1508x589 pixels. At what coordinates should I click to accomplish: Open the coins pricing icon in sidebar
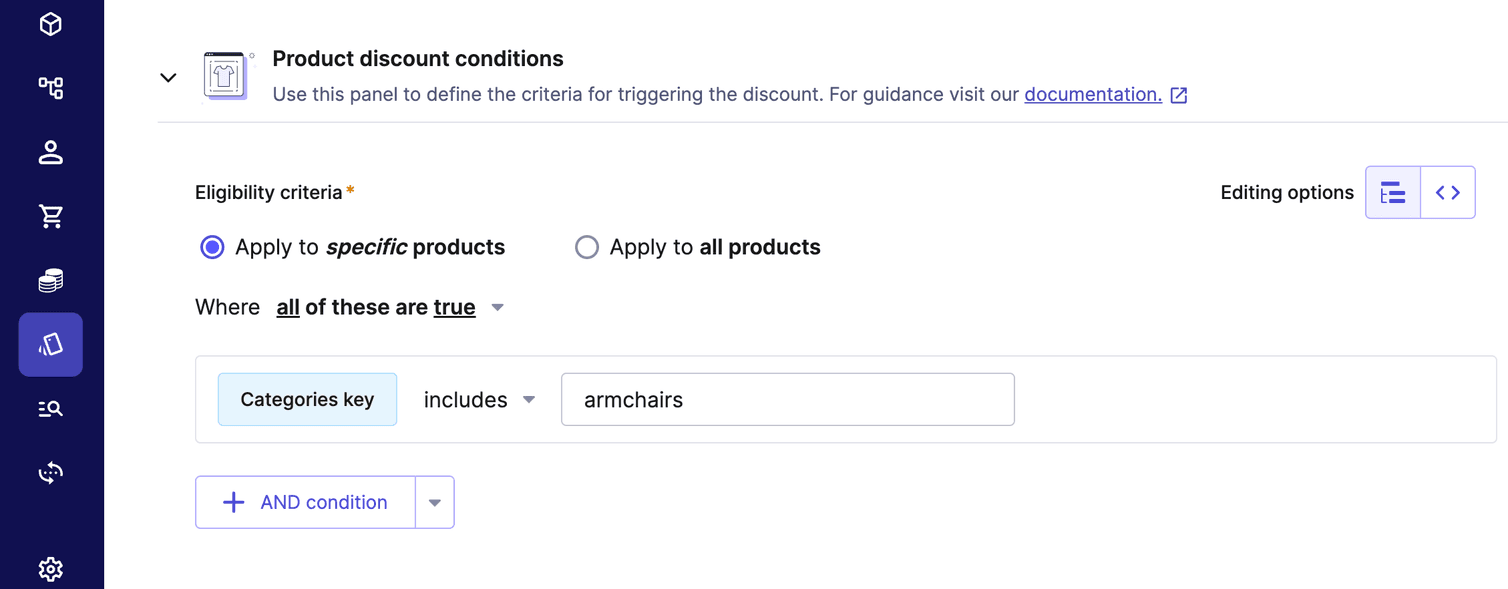coord(50,280)
